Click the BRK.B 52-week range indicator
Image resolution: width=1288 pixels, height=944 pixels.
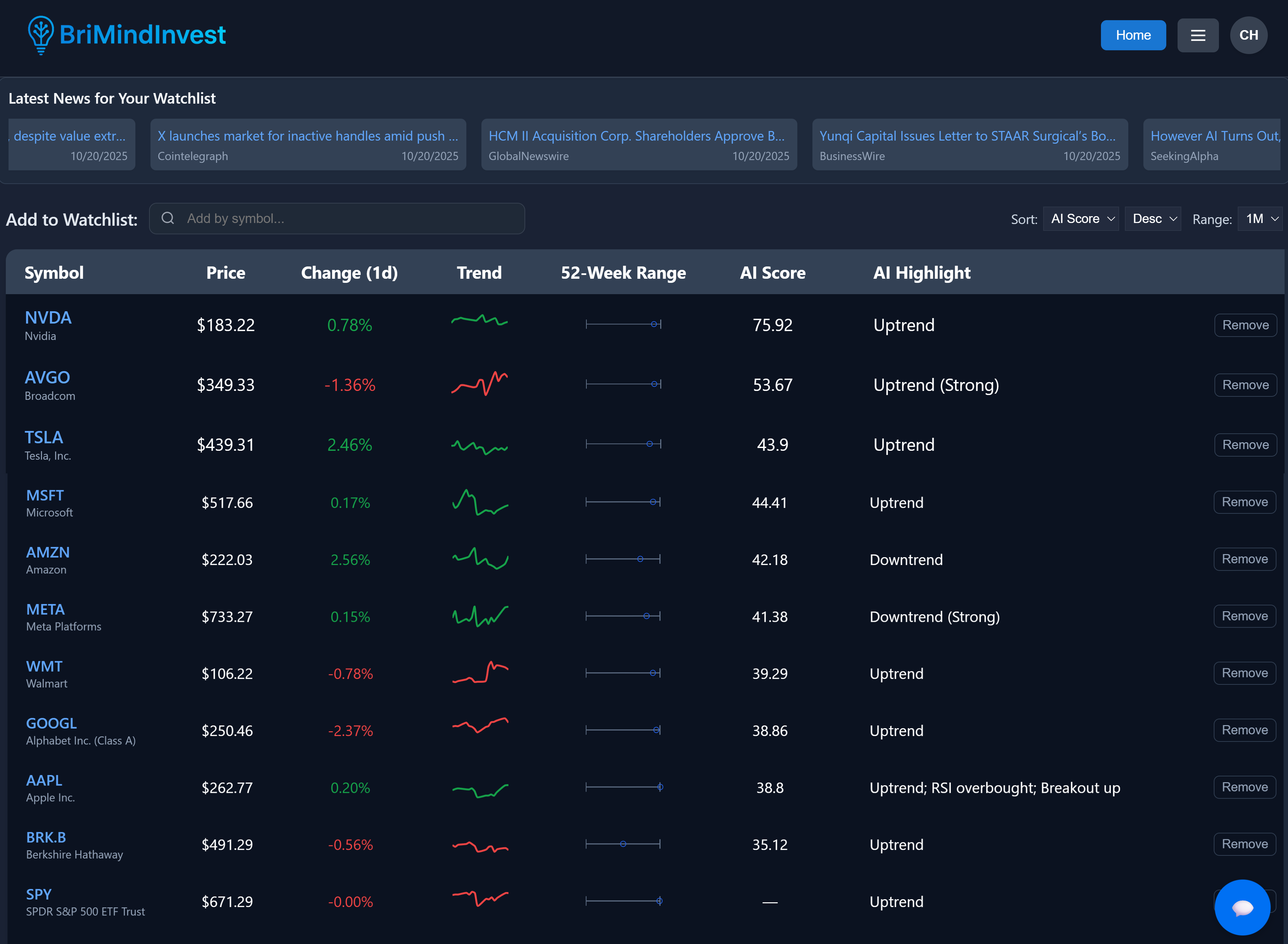pyautogui.click(x=623, y=844)
